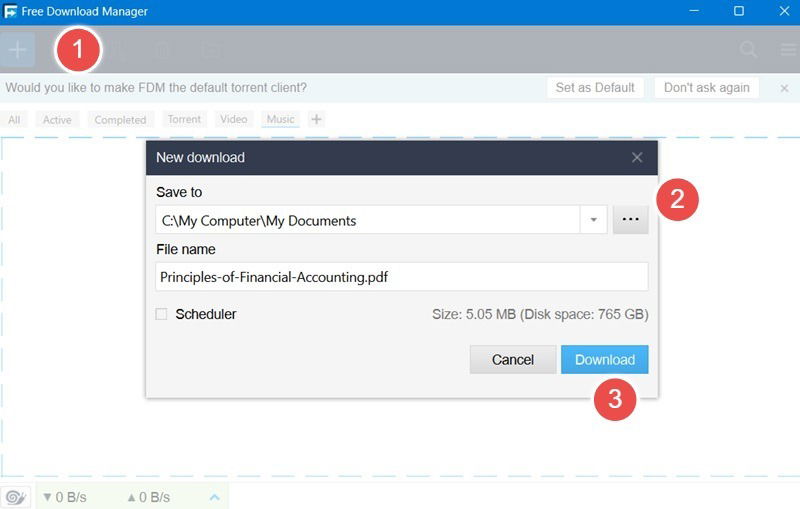Select the Completed filter tab
This screenshot has height=509, width=800.
(x=120, y=120)
